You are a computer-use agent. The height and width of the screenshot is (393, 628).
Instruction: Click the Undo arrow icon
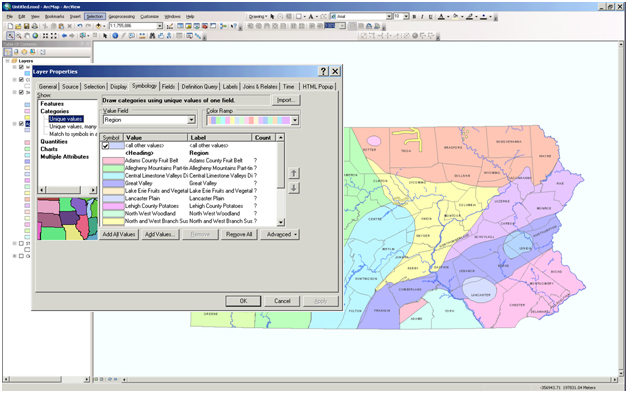pos(80,26)
